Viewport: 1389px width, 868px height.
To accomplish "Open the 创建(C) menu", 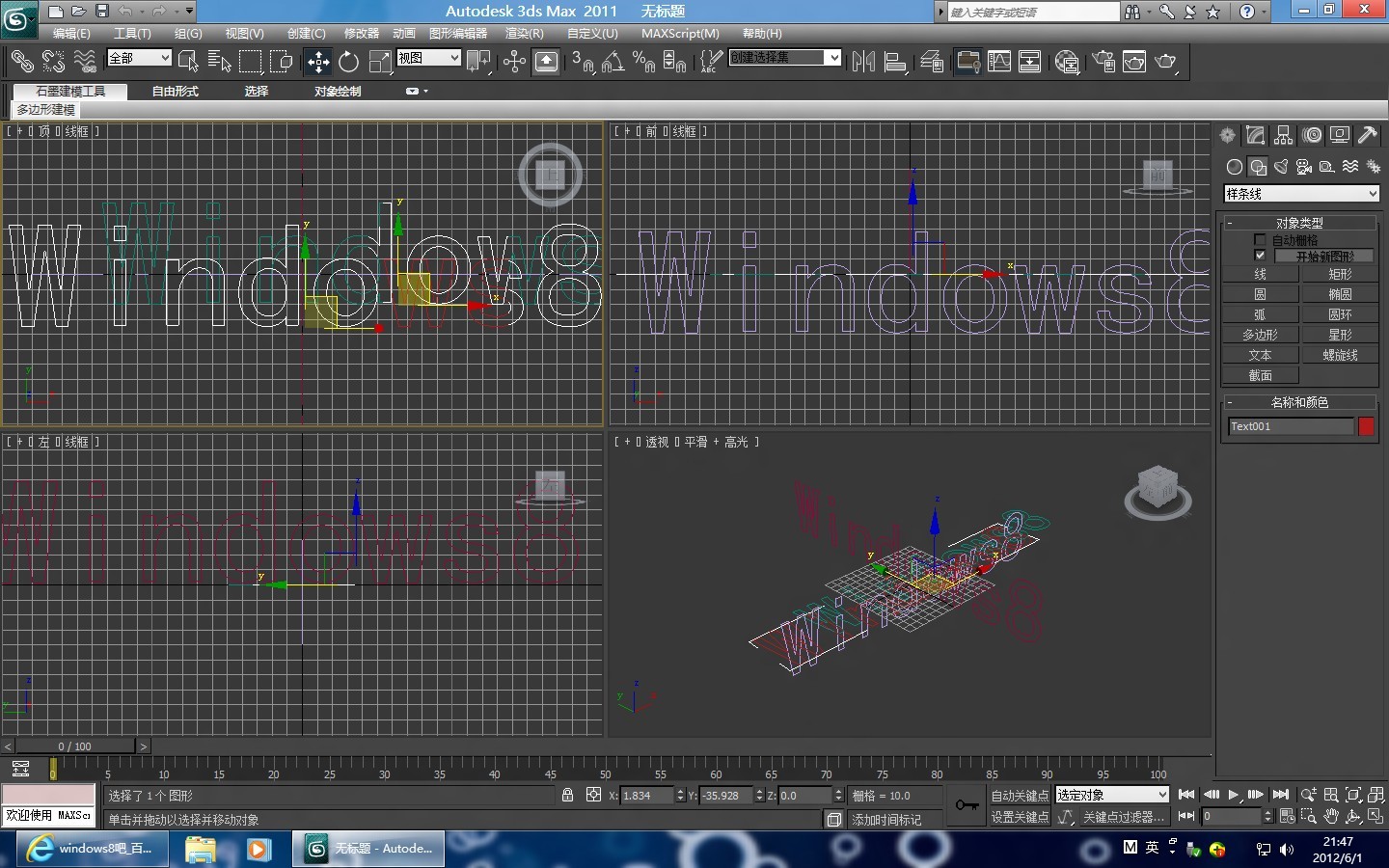I will 306,34.
